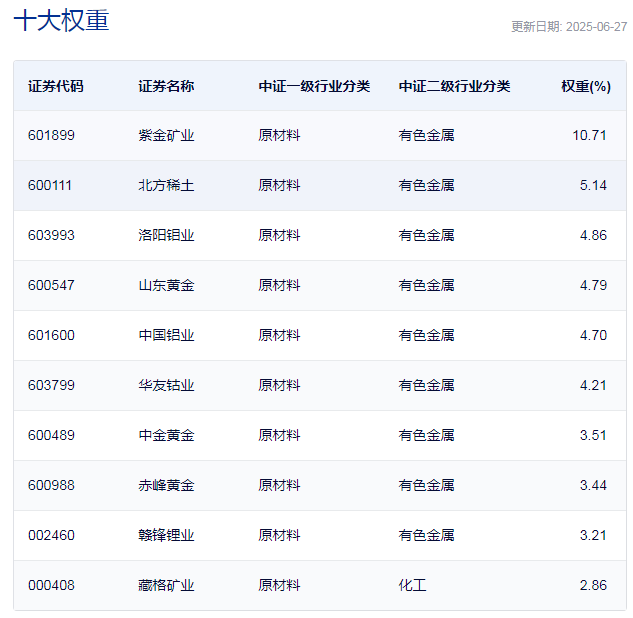This screenshot has height=618, width=633.
Task: Click the 山东黄金 name cell
Action: tap(166, 285)
